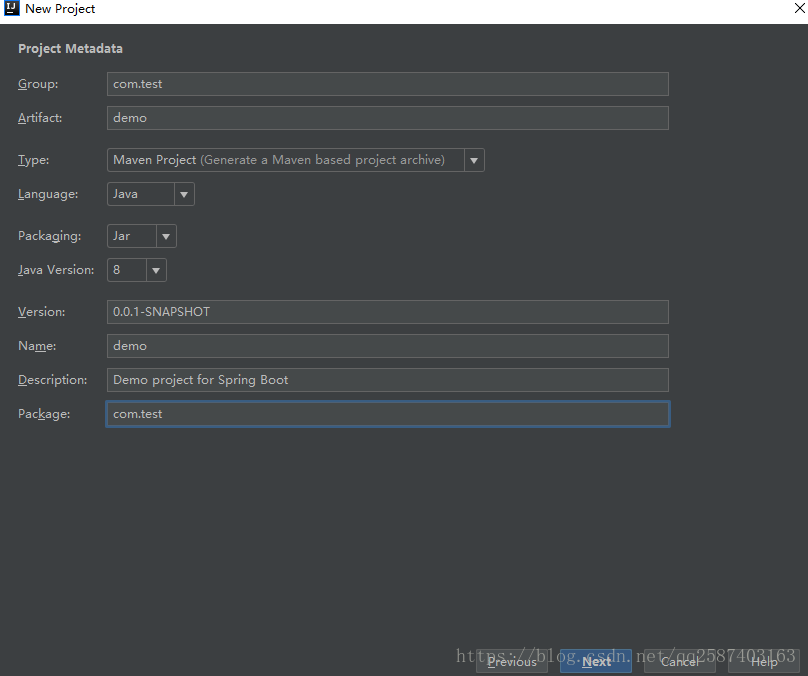
Task: Click into the Description text field
Action: tap(387, 380)
